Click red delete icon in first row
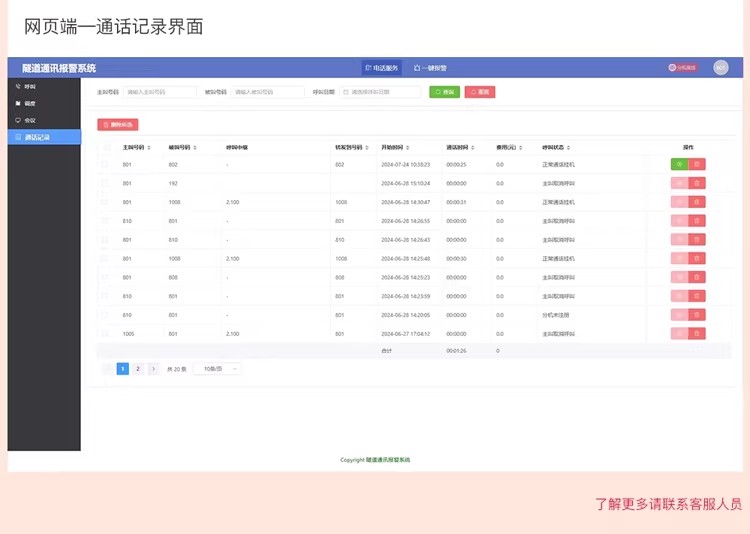This screenshot has height=534, width=750. pos(697,164)
